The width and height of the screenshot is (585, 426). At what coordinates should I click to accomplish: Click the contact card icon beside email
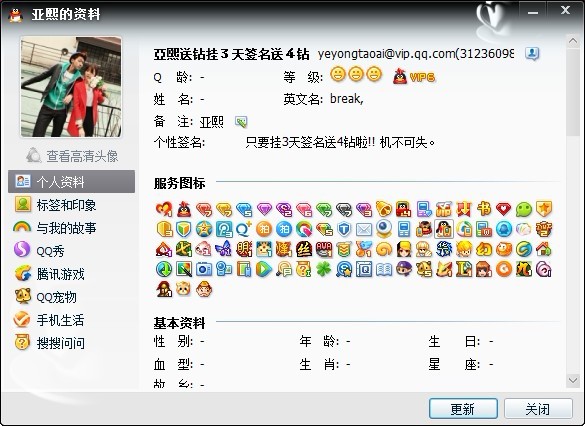click(532, 54)
